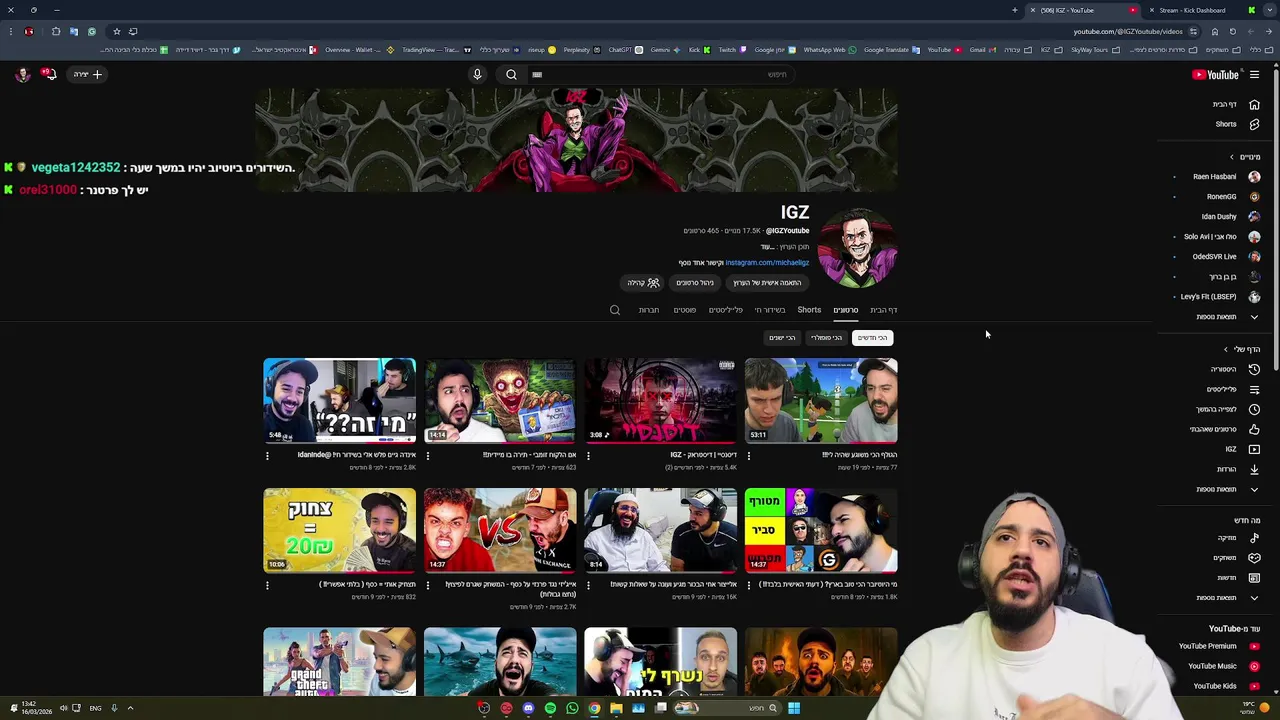Switch to Stream - Kick Dashboard browser tab
Viewport: 1280px width, 720px height.
pyautogui.click(x=1200, y=10)
